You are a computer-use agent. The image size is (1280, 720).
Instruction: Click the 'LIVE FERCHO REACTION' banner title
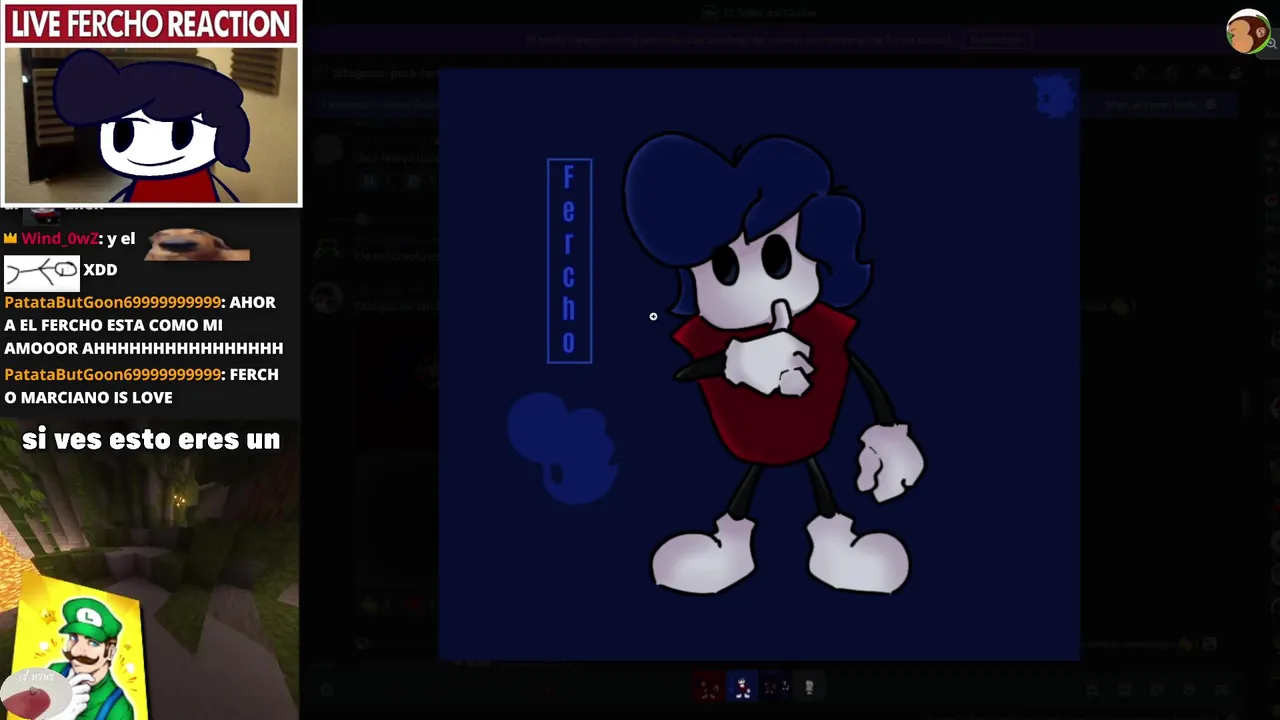point(151,25)
